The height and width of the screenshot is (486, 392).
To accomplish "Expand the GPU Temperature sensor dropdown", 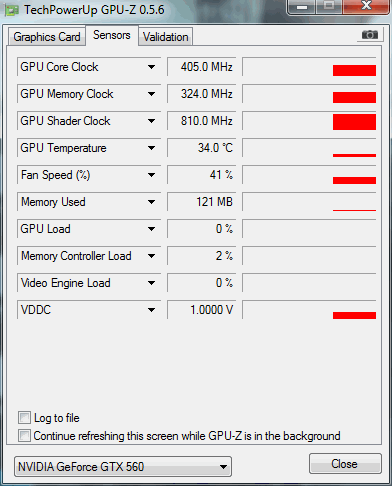I will 151,148.
